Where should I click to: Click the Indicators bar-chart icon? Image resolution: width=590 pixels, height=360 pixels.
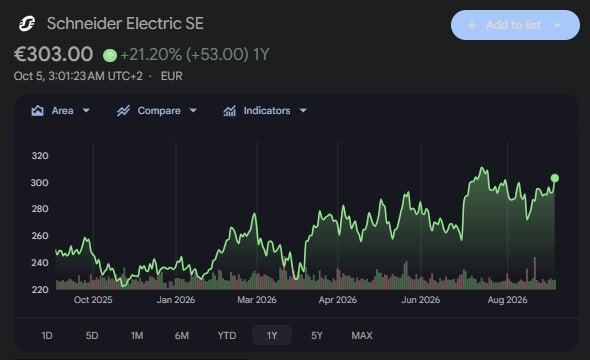point(230,111)
